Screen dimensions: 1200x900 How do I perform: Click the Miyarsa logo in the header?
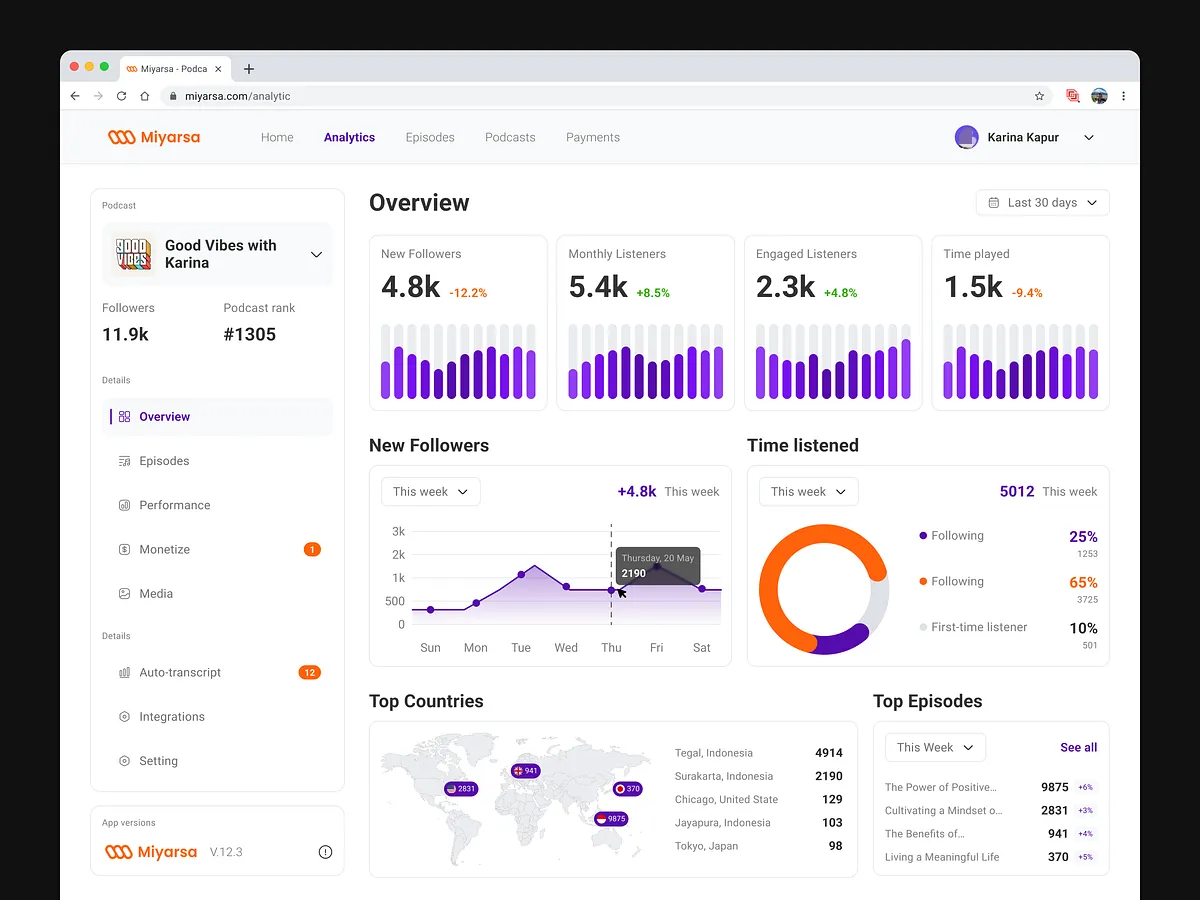[x=154, y=137]
